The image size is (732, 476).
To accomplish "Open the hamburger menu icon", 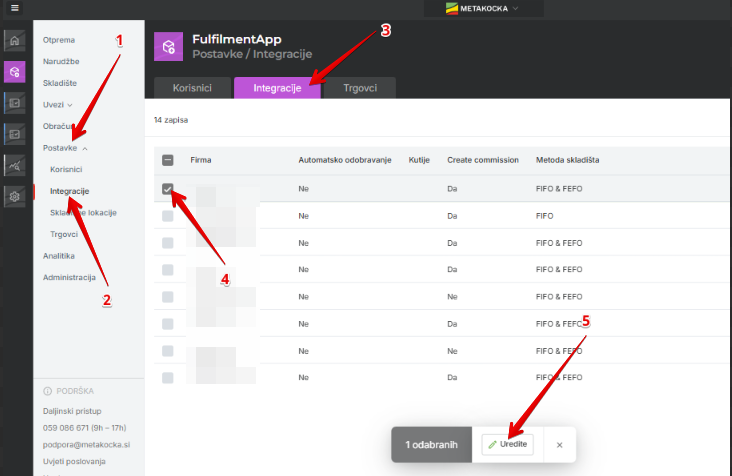I will (x=14, y=8).
